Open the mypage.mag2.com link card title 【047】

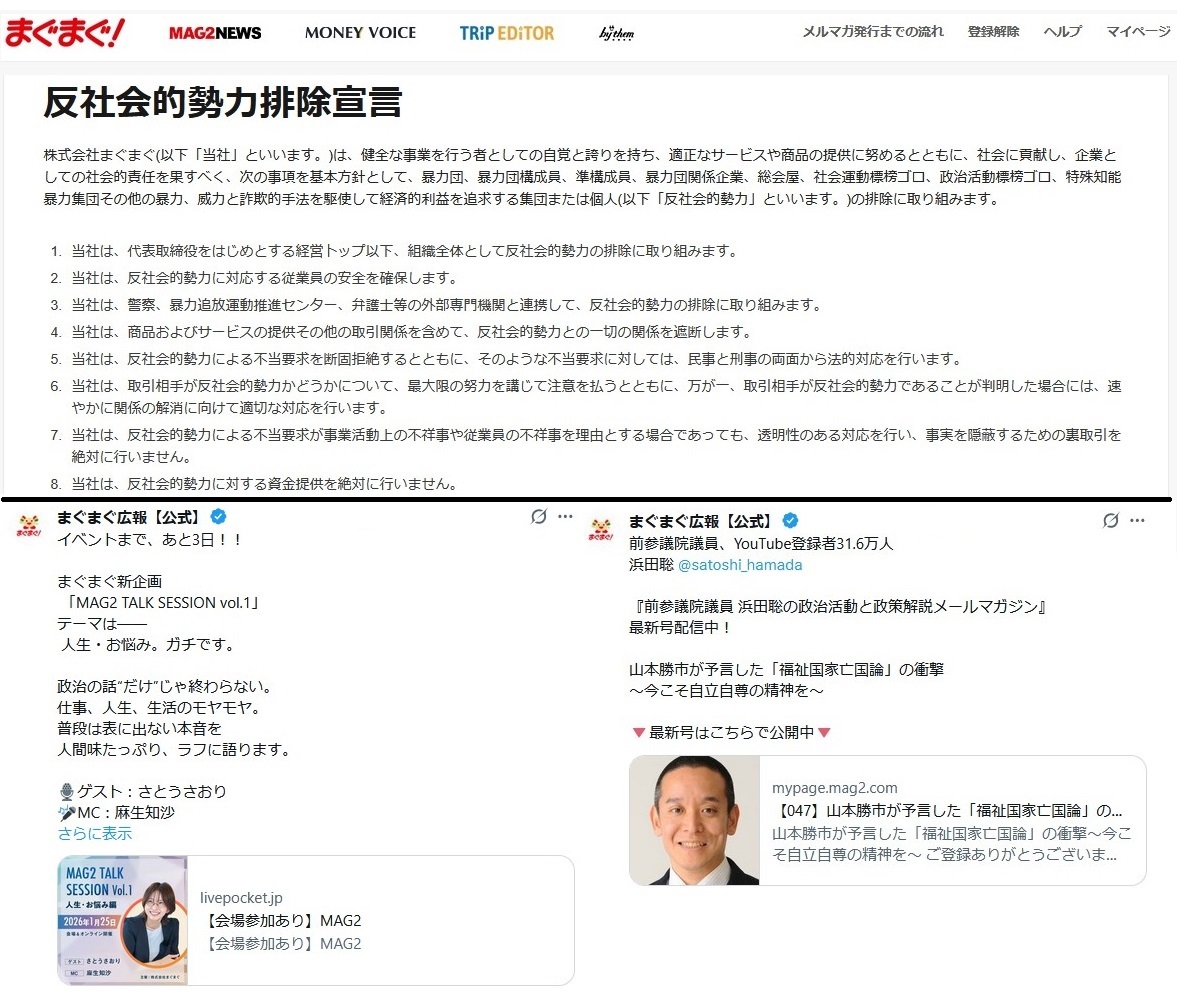tap(948, 811)
